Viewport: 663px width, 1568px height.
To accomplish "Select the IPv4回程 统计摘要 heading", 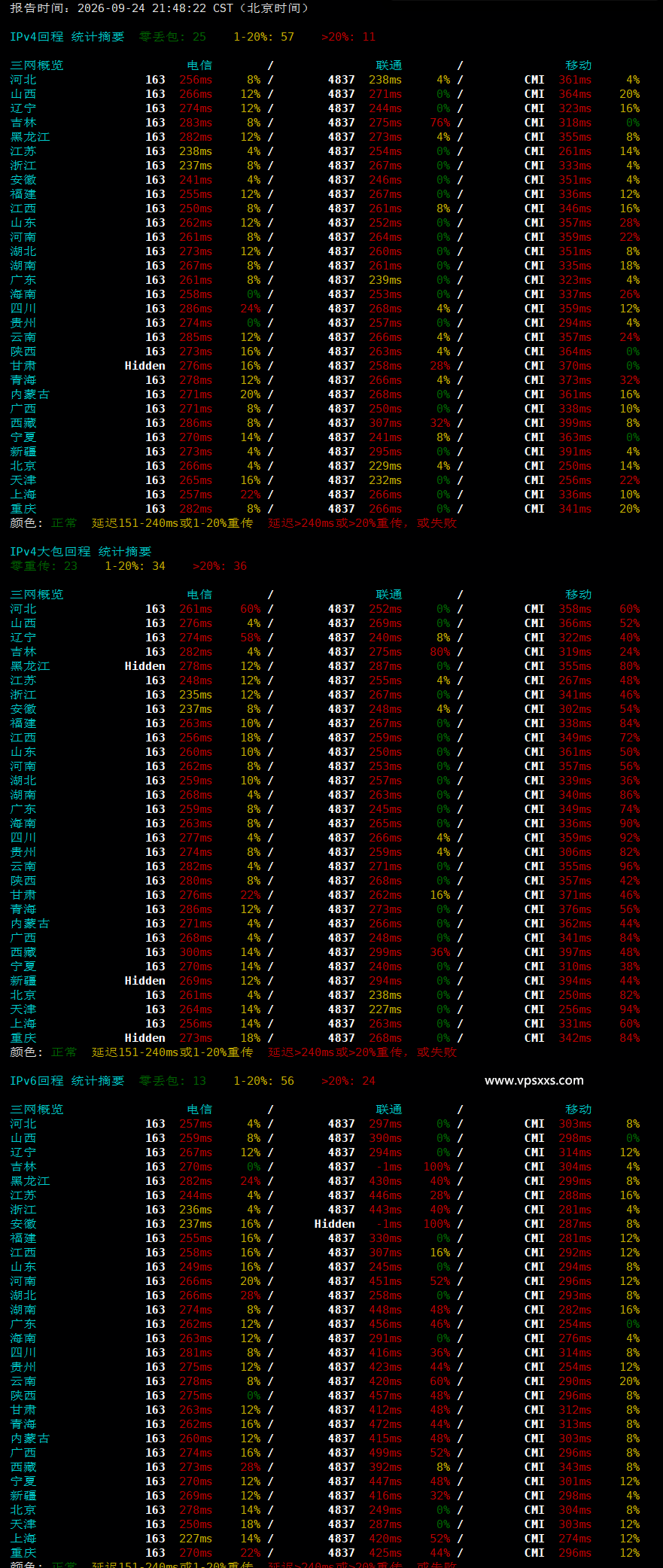I will tap(67, 37).
